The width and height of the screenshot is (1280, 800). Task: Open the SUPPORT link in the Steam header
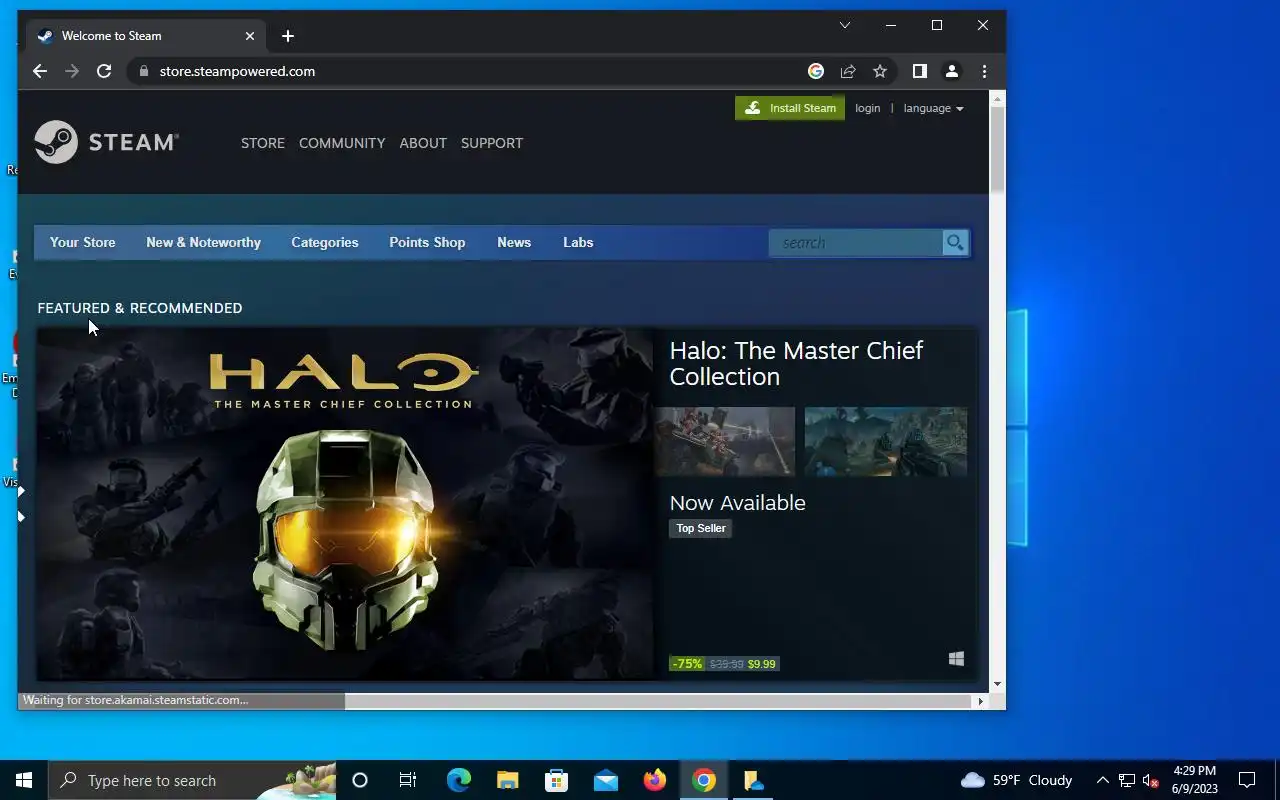click(x=492, y=143)
